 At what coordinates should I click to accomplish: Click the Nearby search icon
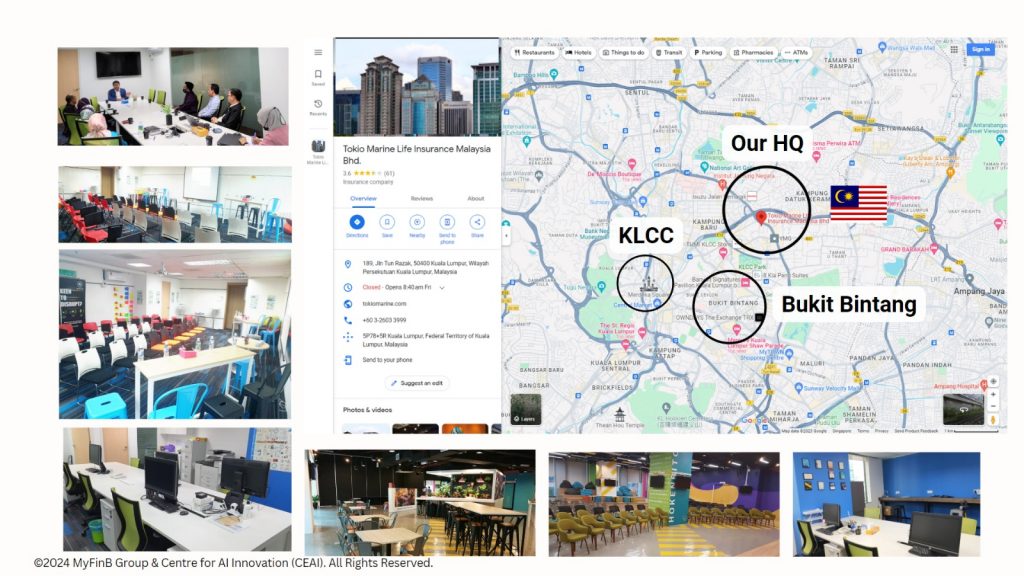[417, 222]
